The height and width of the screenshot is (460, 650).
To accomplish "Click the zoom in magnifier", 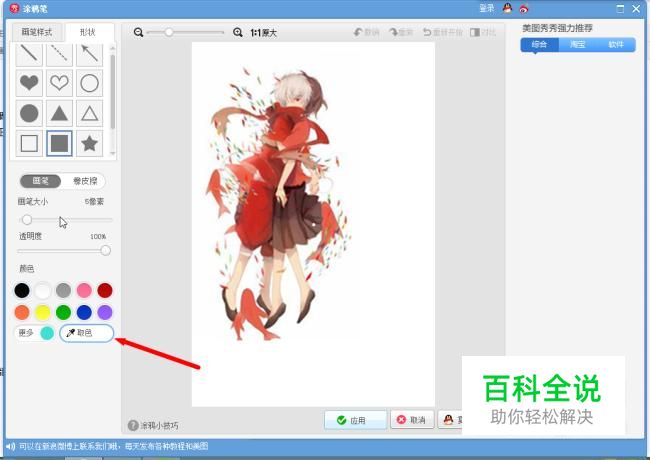I will [238, 32].
